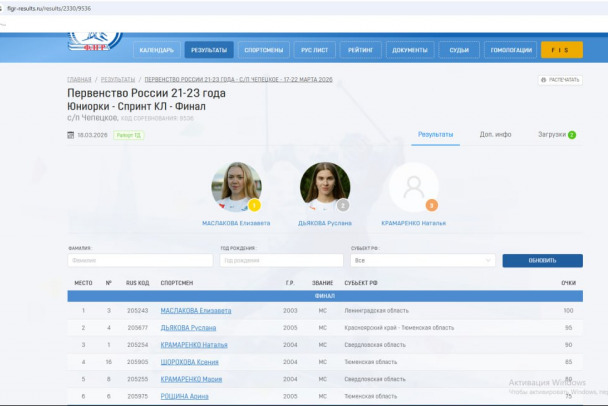This screenshot has width=608, height=406.
Task: Focus the Фамилия search field
Action: click(139, 260)
